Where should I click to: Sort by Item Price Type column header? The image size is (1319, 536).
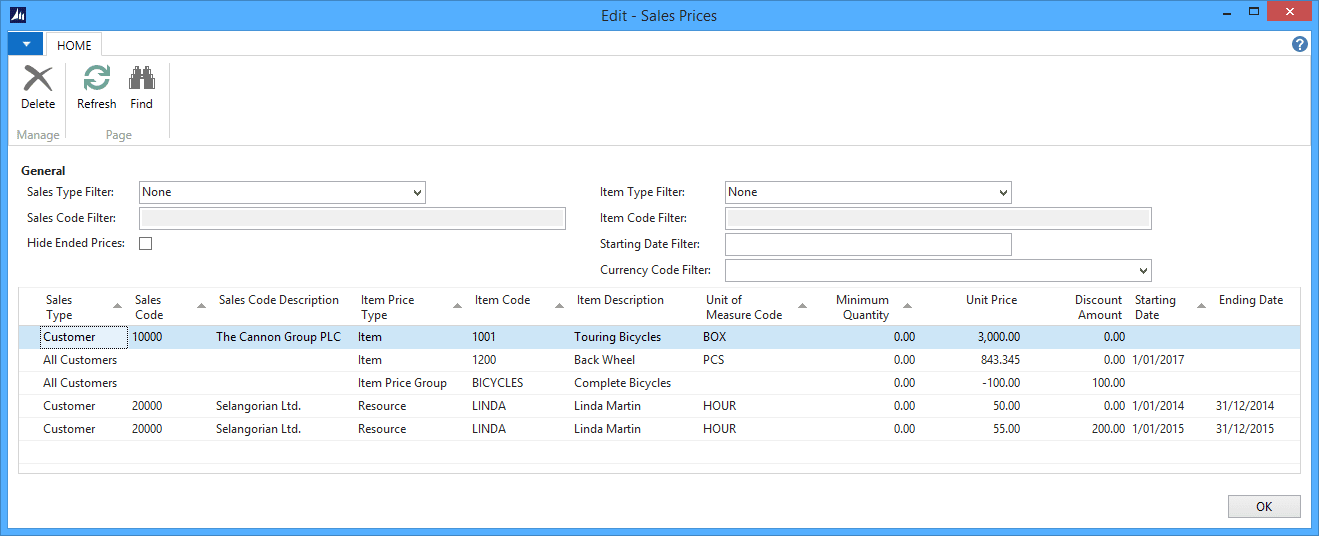[410, 307]
